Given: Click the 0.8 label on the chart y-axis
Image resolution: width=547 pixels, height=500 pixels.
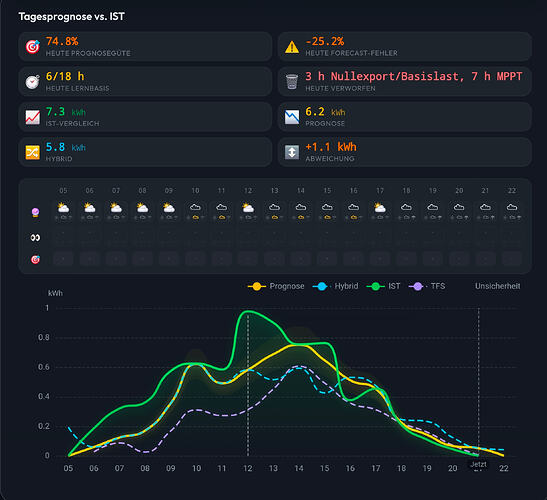Looking at the screenshot, I should tap(44, 337).
